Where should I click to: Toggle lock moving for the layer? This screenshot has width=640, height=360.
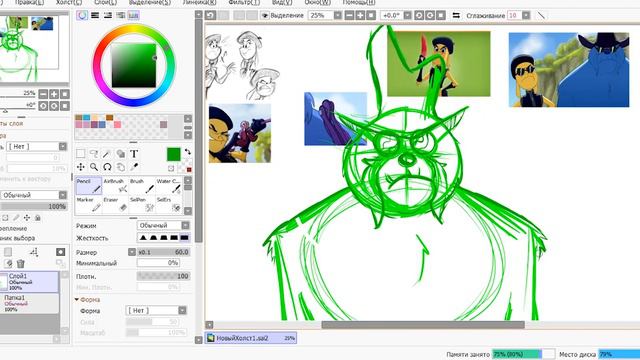(x=27, y=218)
